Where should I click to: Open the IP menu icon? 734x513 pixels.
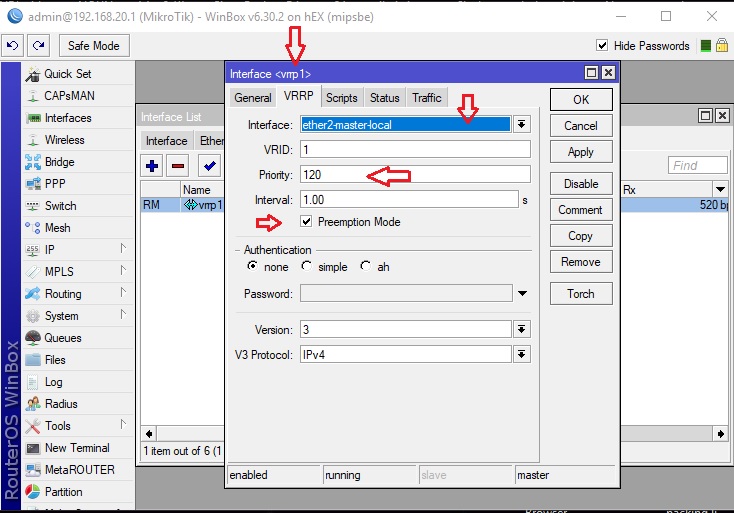click(x=33, y=250)
